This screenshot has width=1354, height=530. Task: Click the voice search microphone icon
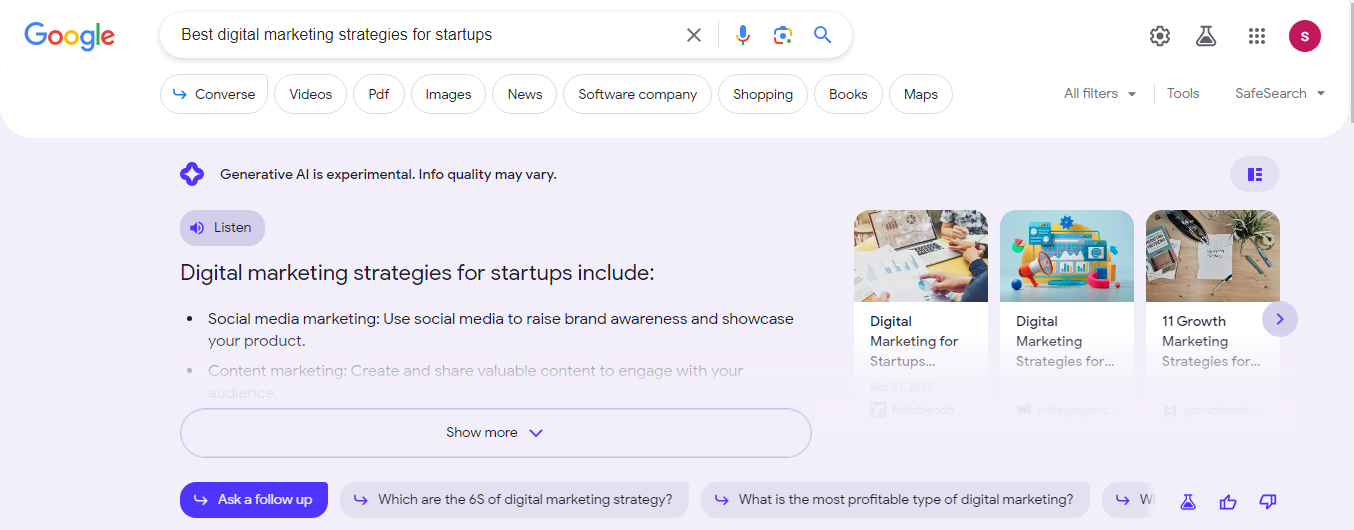[x=742, y=35]
